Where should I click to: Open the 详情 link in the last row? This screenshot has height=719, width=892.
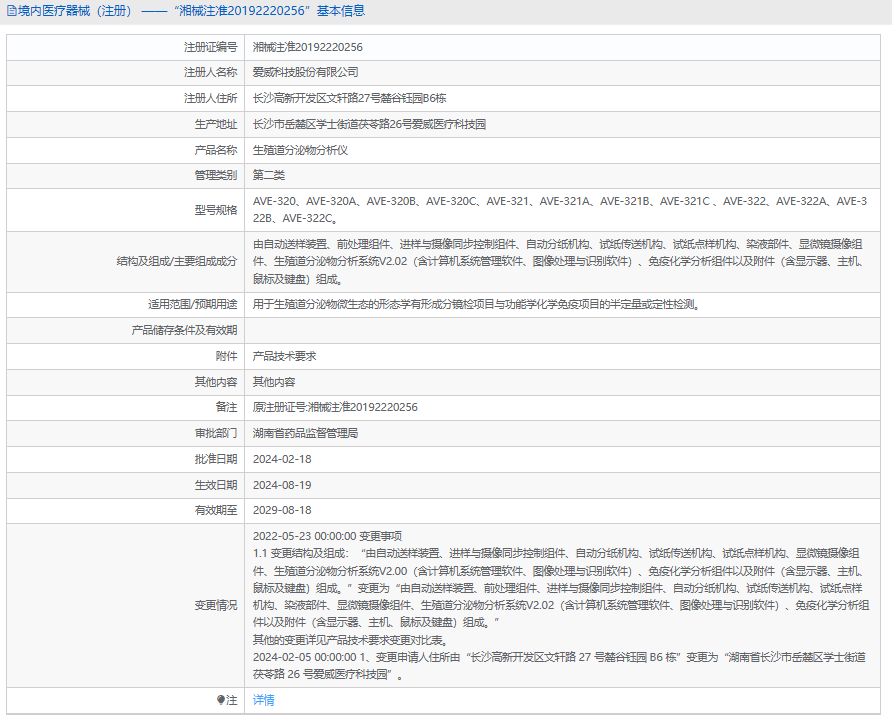(263, 700)
